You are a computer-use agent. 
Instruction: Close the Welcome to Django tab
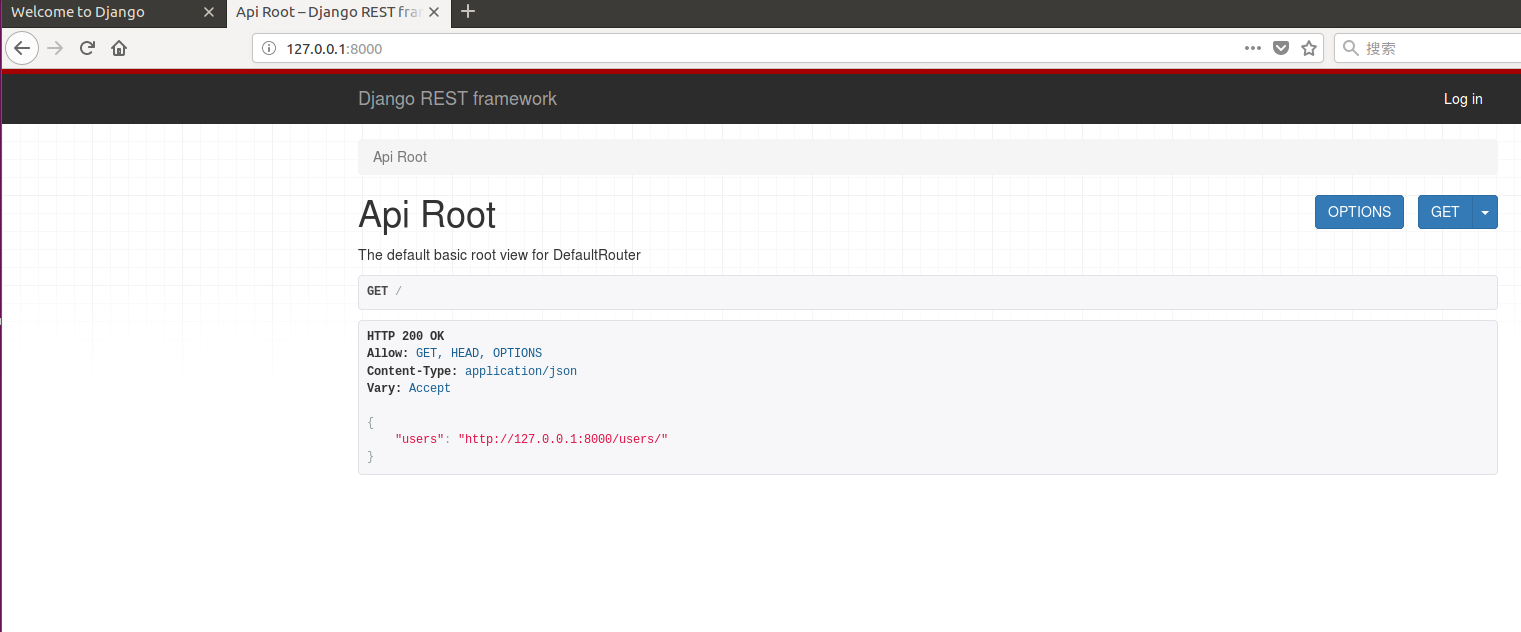209,12
